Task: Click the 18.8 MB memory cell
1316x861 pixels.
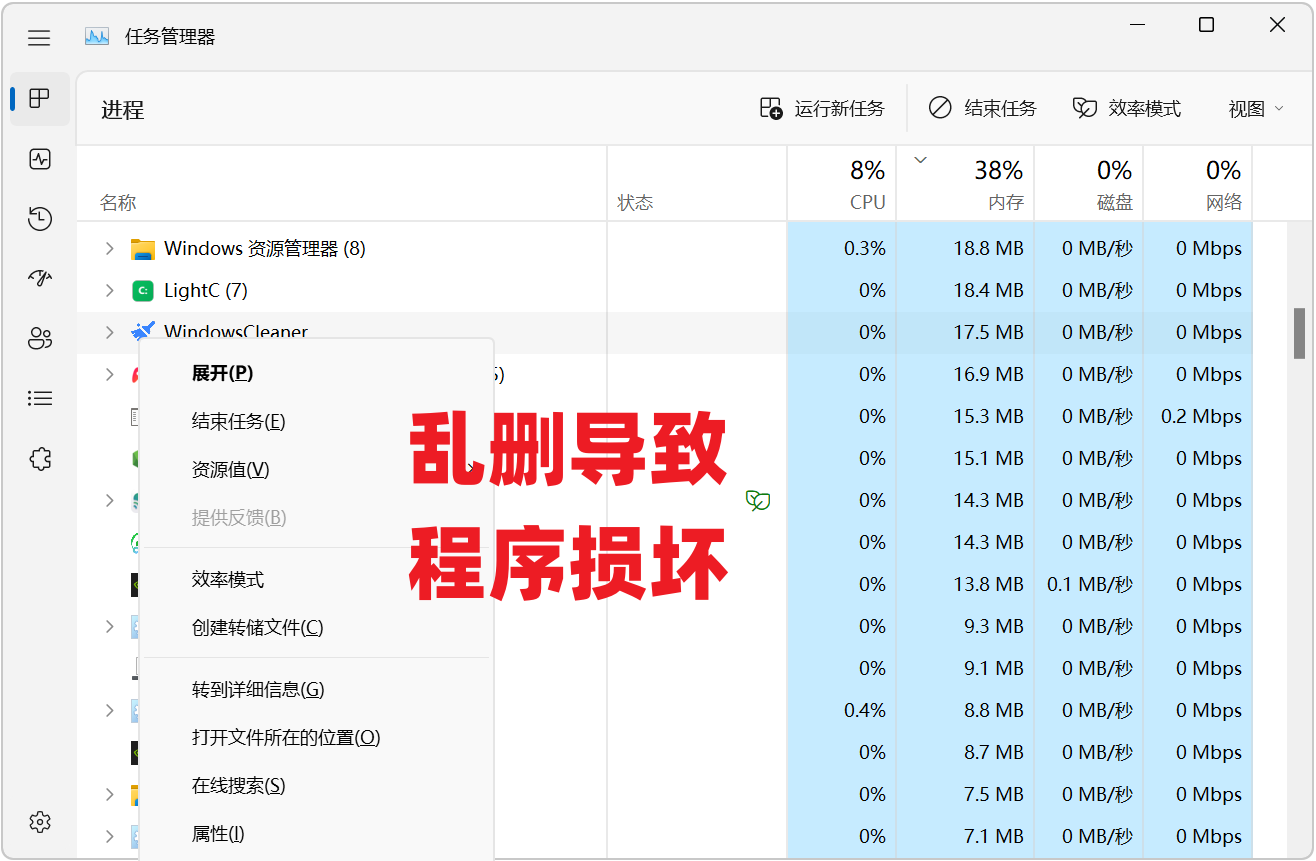Action: point(965,248)
